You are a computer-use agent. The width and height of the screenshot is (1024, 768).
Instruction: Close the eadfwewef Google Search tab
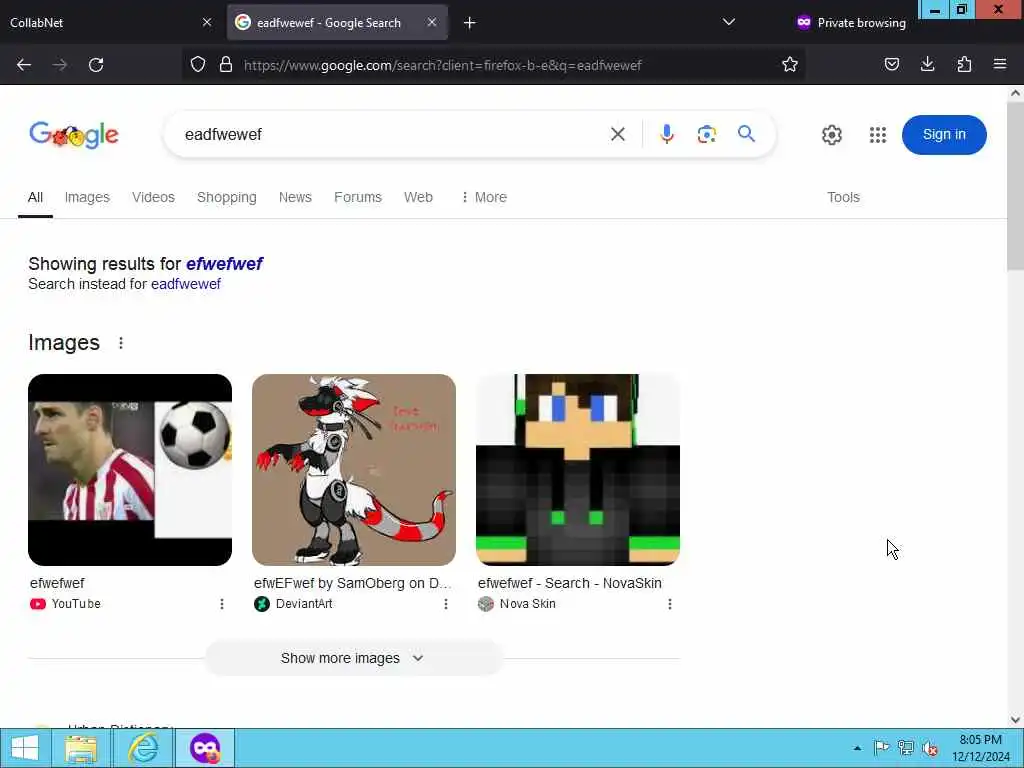[432, 22]
